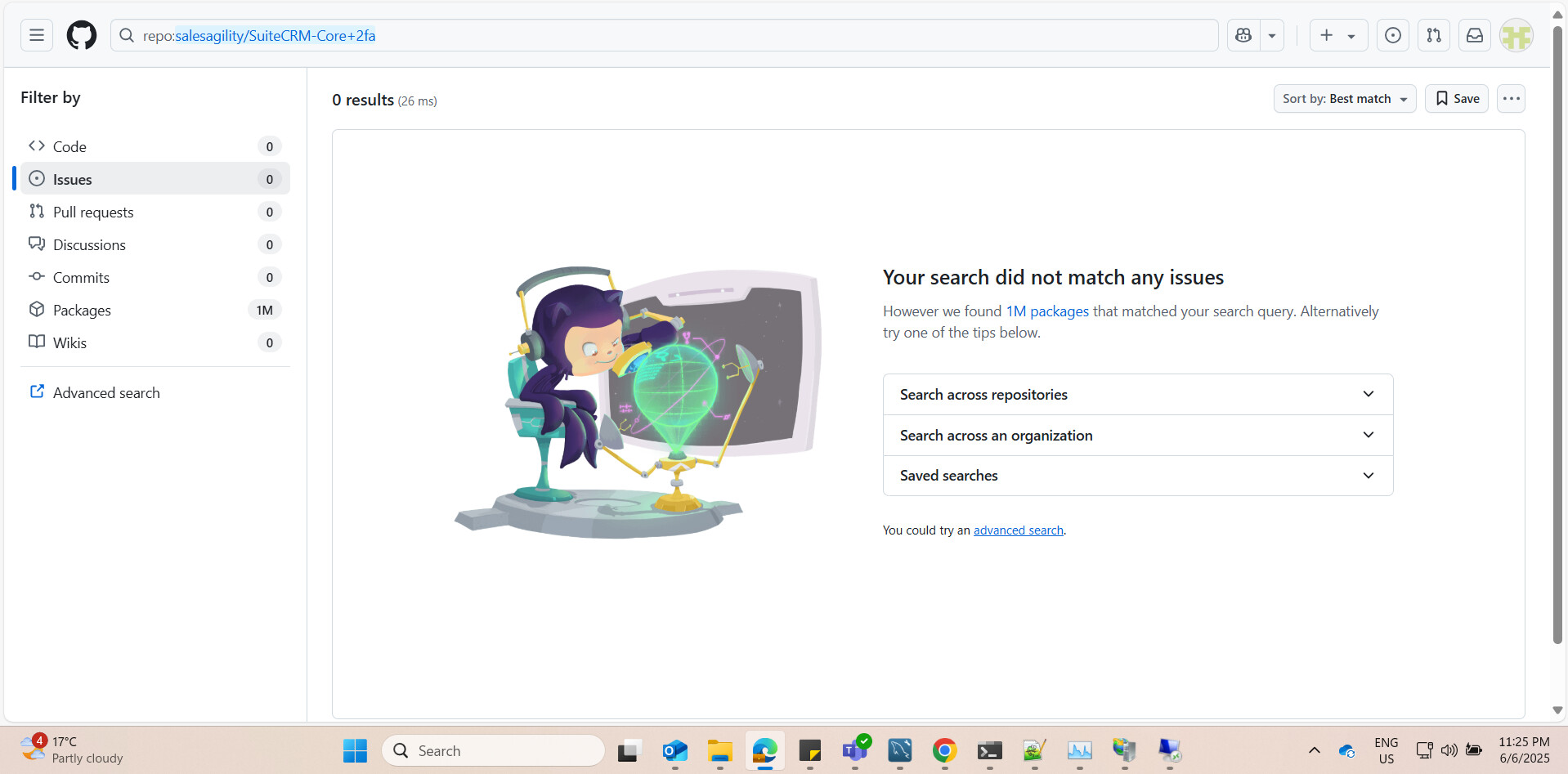Open weather widget showing 17°C

pos(74,749)
